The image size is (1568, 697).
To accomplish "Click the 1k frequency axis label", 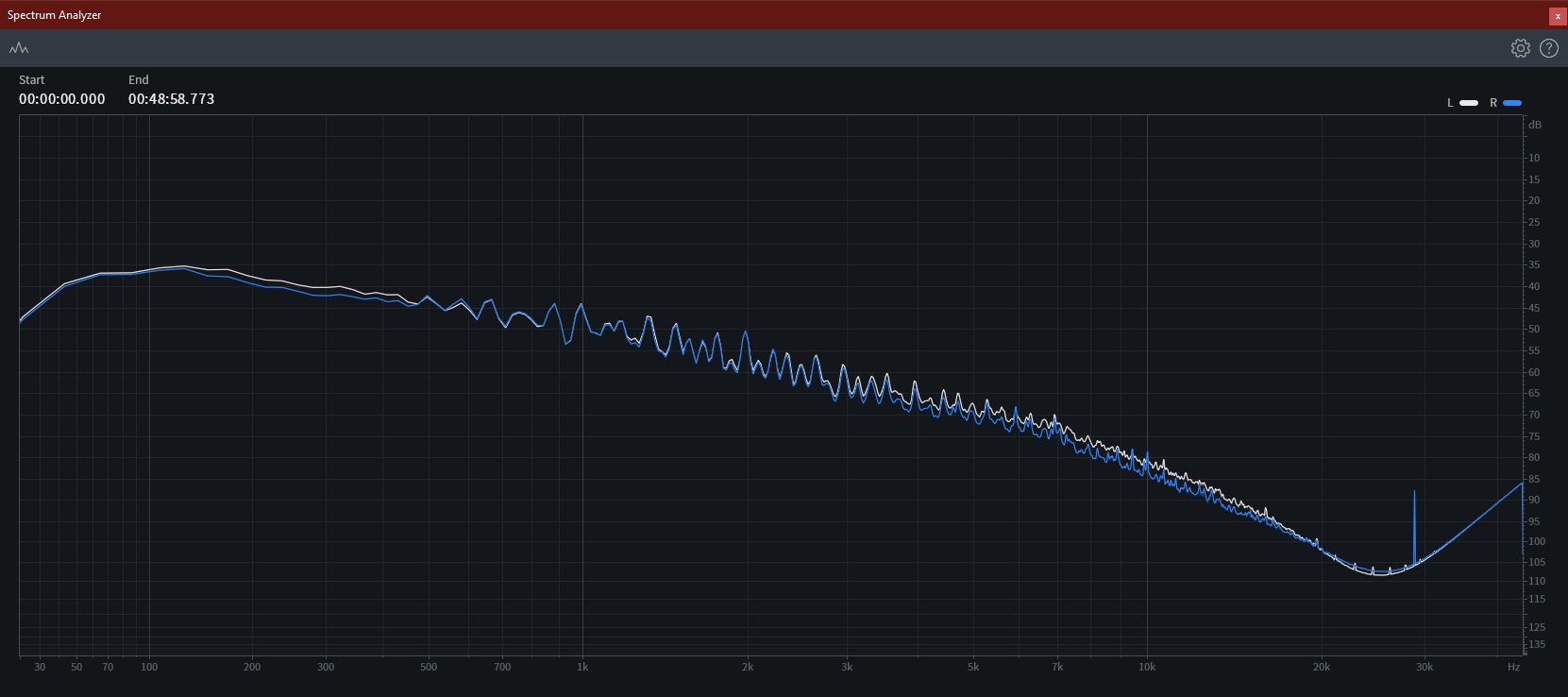I will [582, 667].
